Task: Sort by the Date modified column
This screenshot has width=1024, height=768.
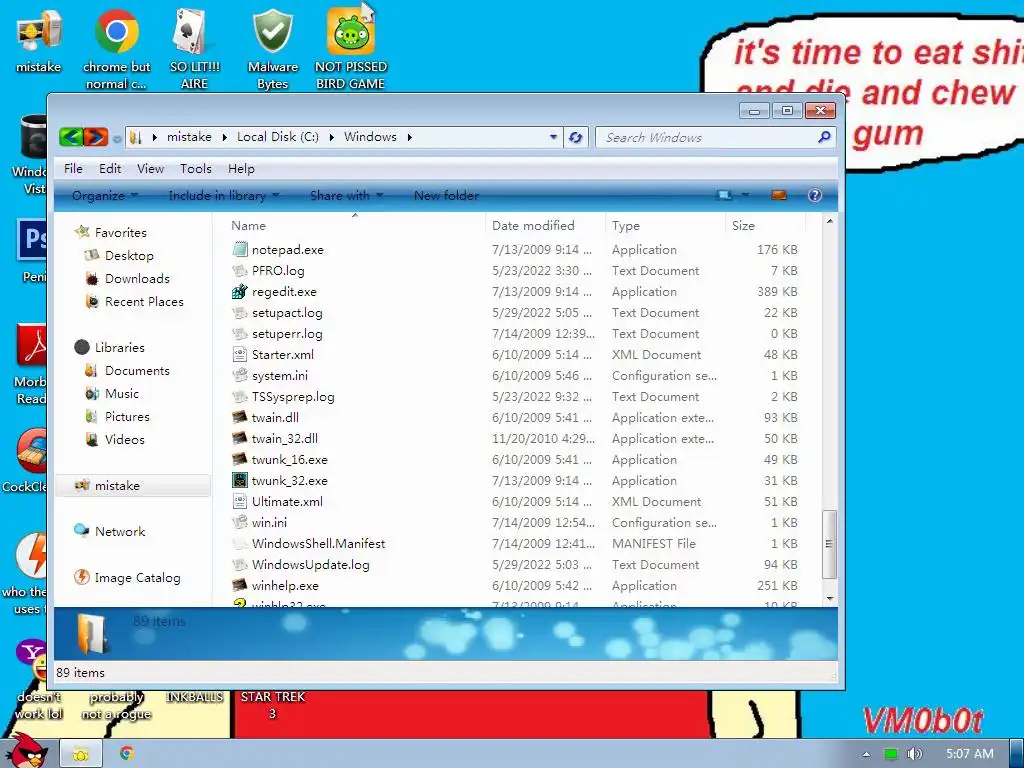Action: tap(545, 225)
